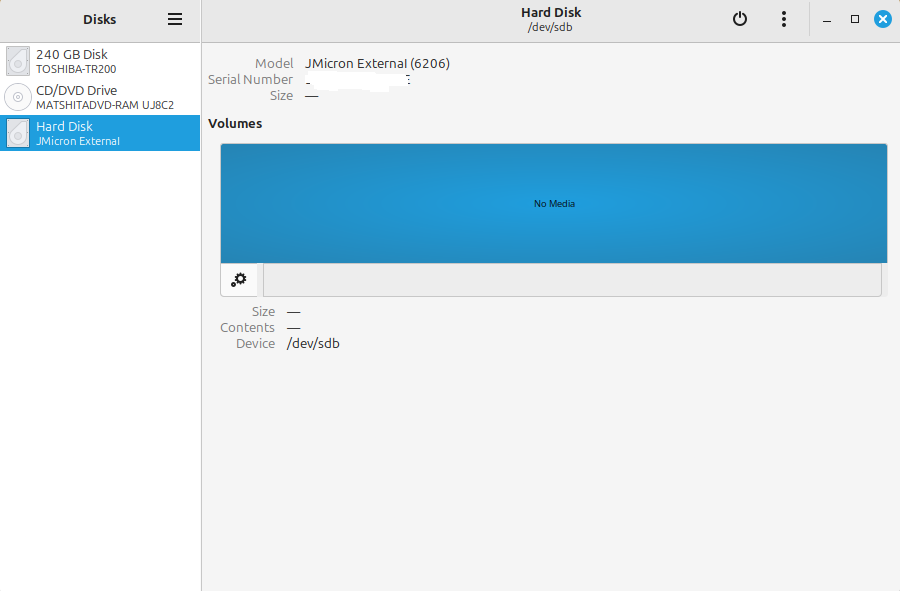Click the /dev/sdb device value
Screen dimensions: 900x591
point(313,344)
